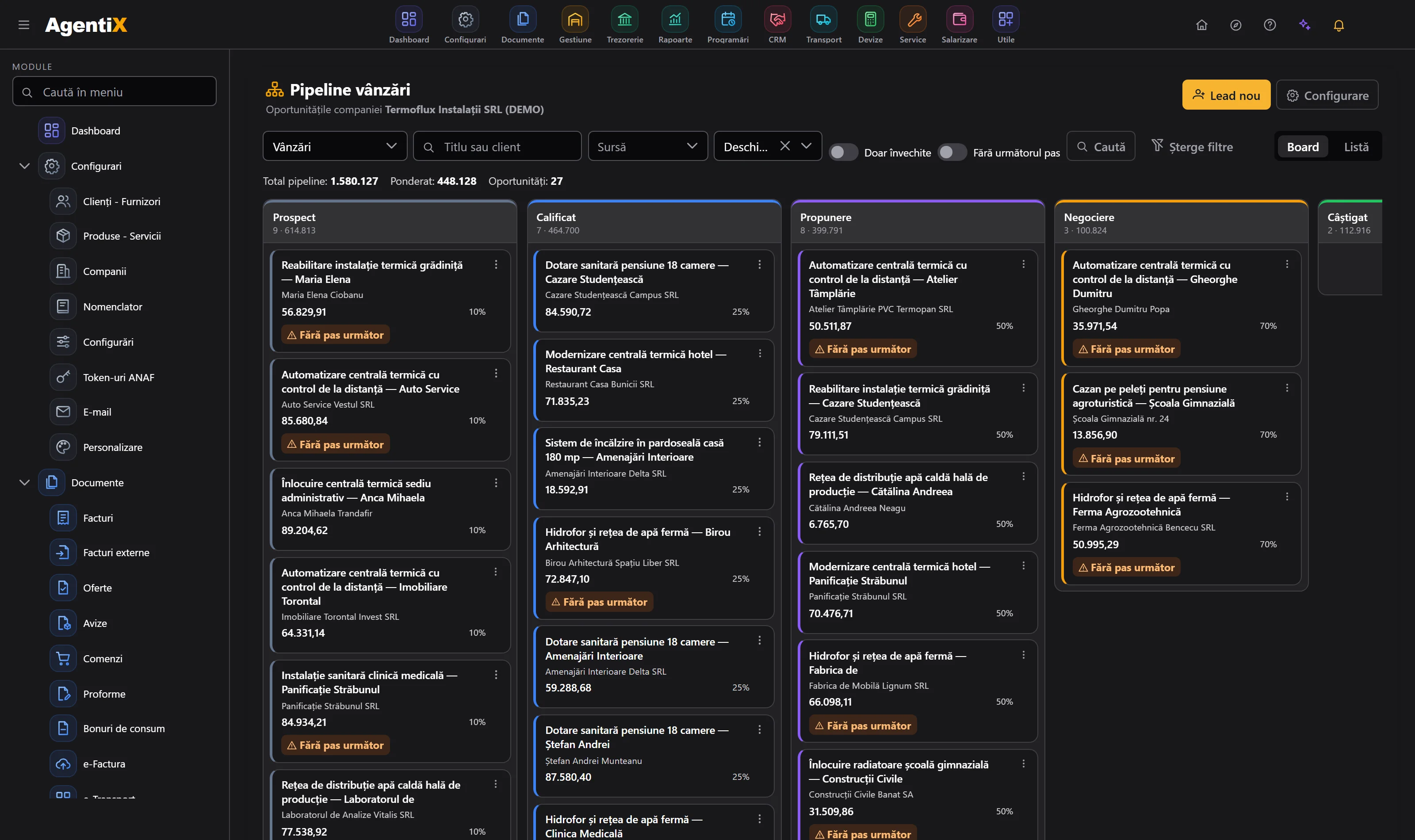Open the Sursă dropdown

647,147
